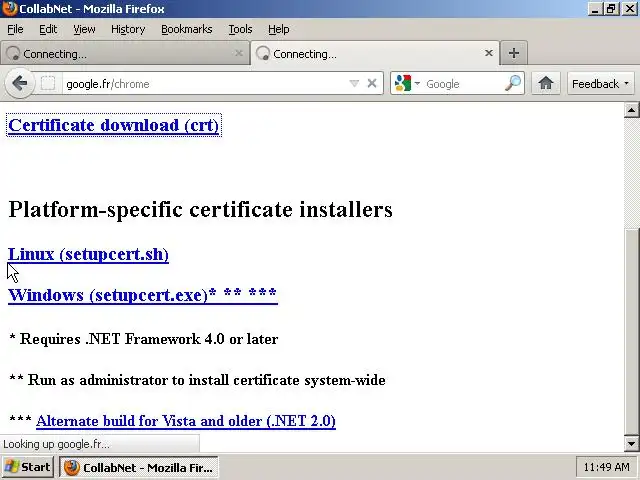Viewport: 640px width, 480px height.
Task: Minimize the Firefox window
Action: [x=595, y=9]
